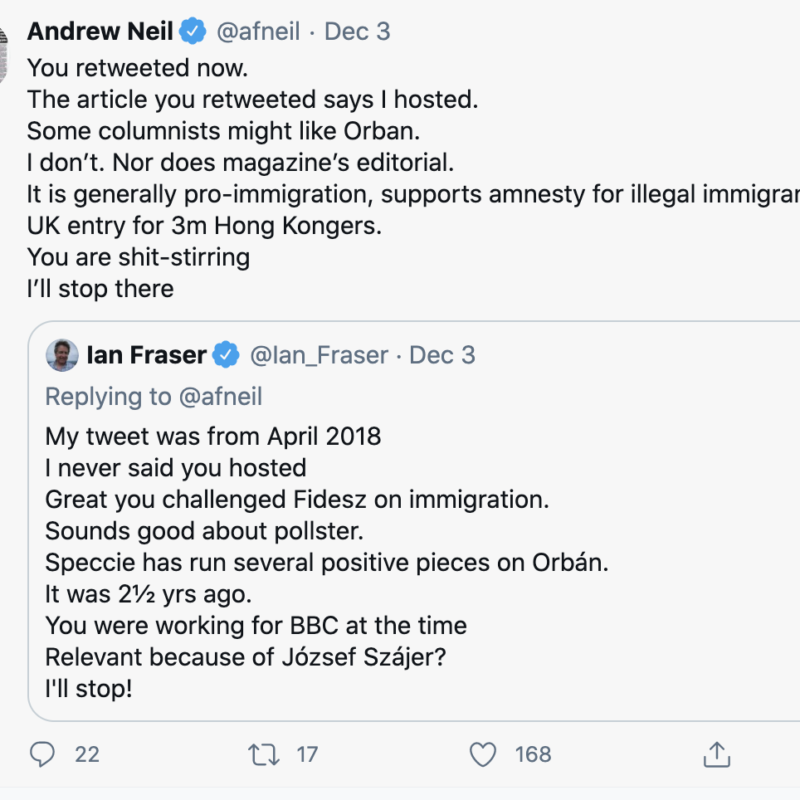Click the quoted tweet's Dec 3 timestamp
This screenshot has width=800, height=800.
pyautogui.click(x=443, y=354)
